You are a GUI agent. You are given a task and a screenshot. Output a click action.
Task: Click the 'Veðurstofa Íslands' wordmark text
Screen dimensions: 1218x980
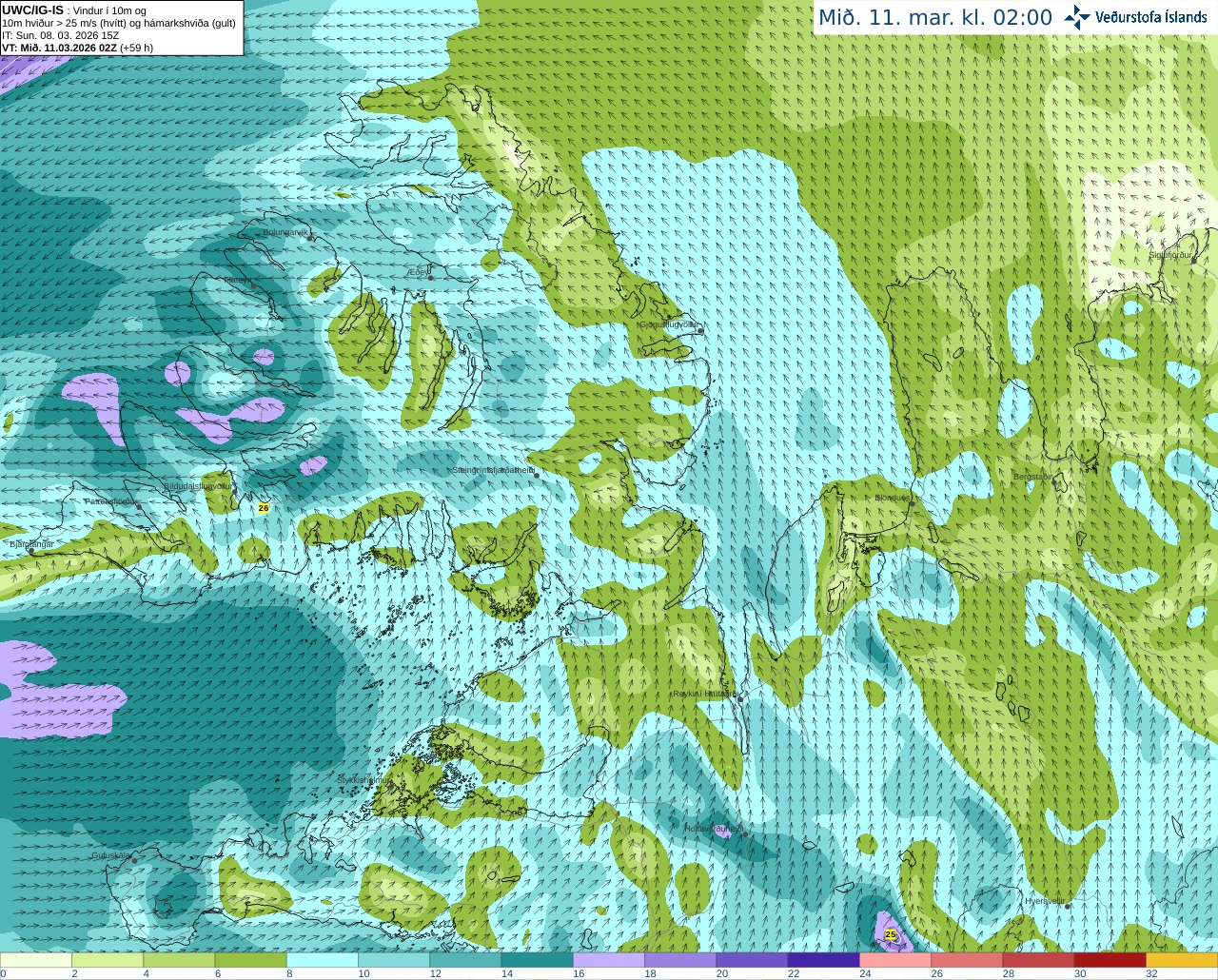1150,17
